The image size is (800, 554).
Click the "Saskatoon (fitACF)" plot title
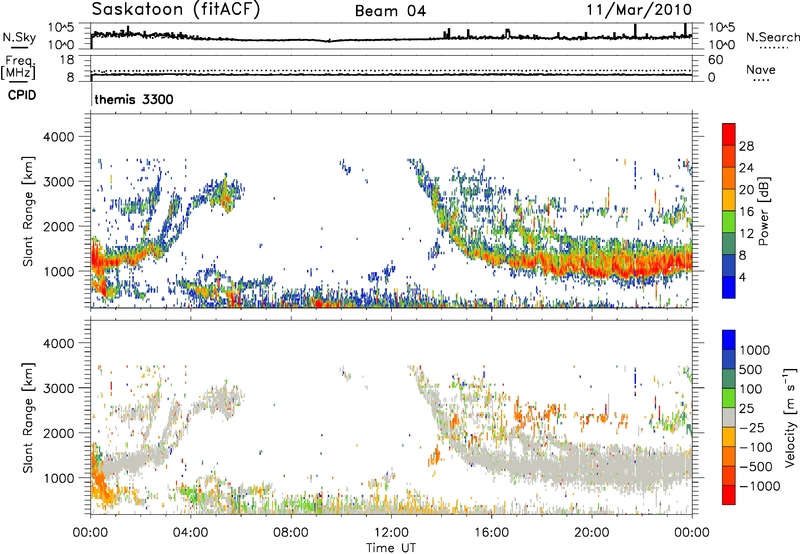pyautogui.click(x=176, y=10)
